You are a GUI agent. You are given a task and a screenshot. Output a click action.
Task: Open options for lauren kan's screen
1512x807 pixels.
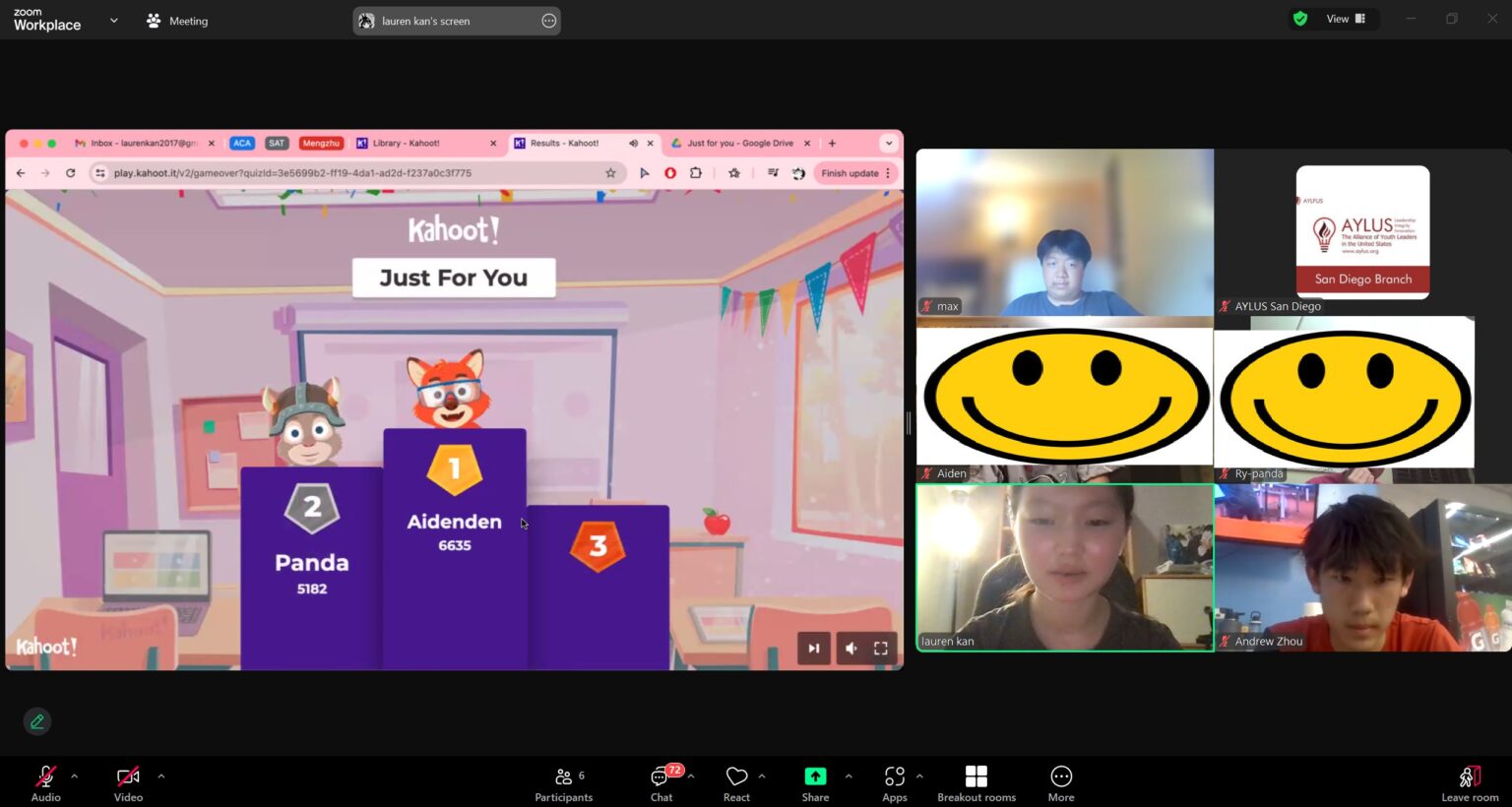[x=548, y=21]
